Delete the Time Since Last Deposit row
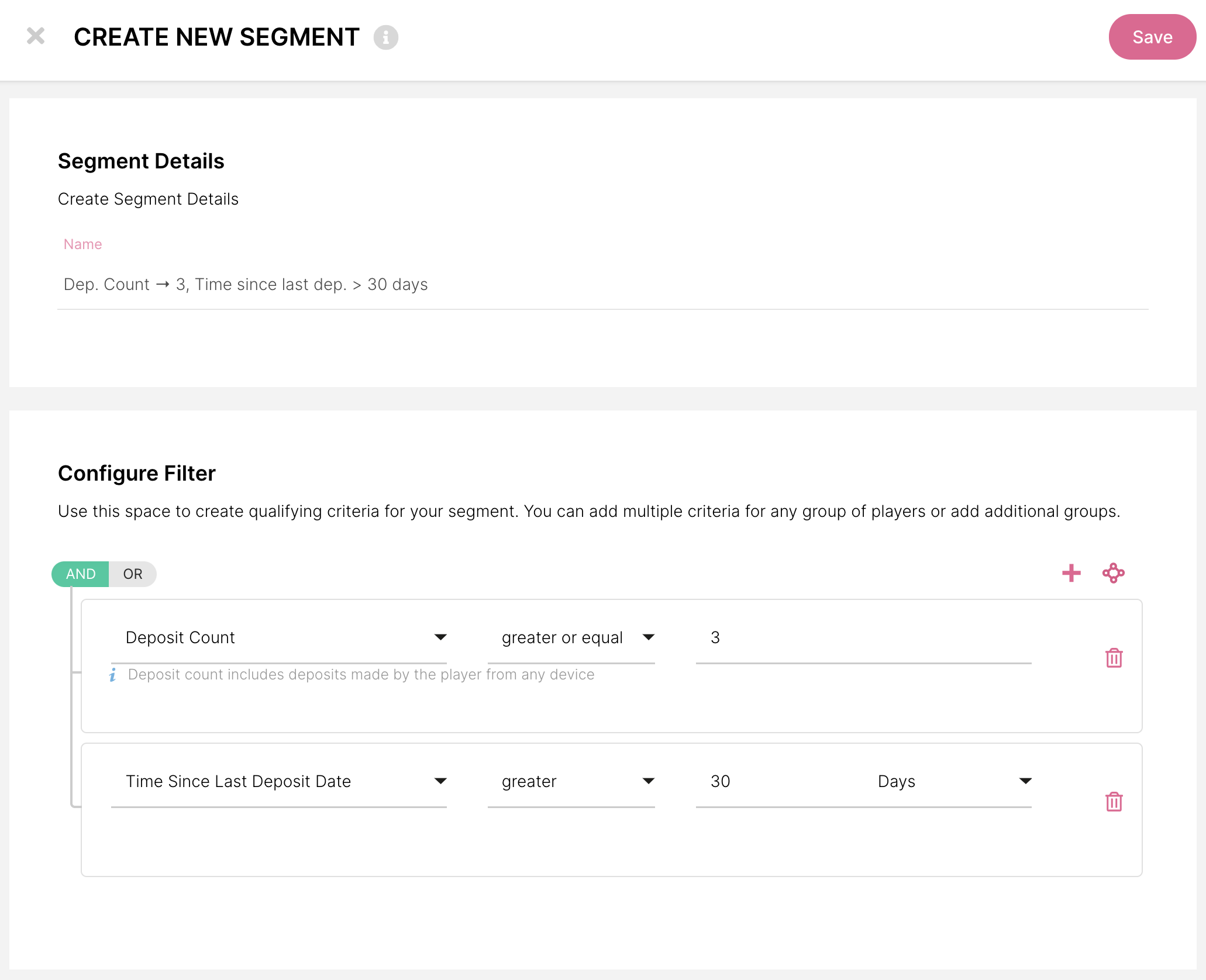Image resolution: width=1206 pixels, height=980 pixels. point(1114,802)
